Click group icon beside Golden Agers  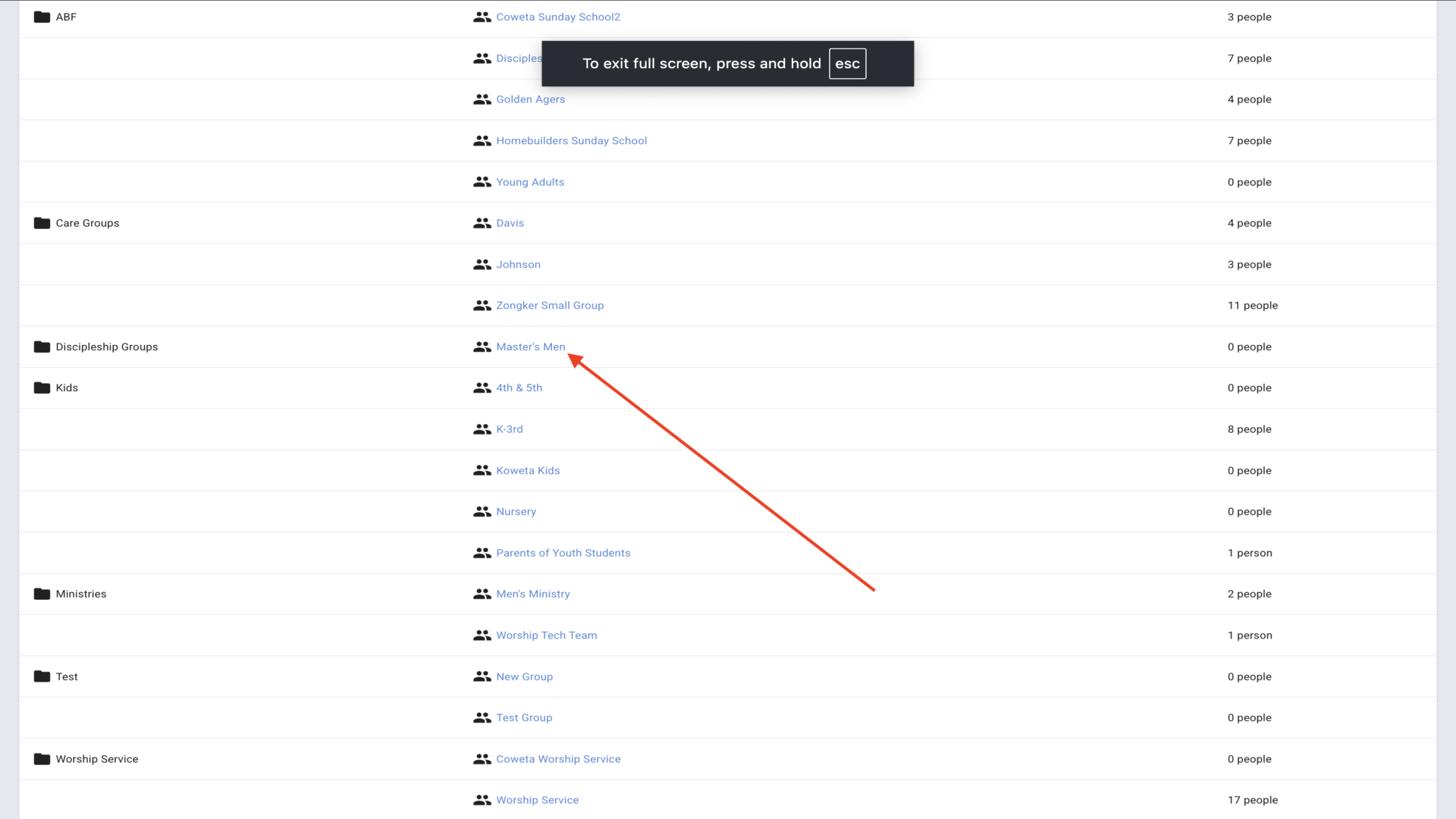pos(482,99)
